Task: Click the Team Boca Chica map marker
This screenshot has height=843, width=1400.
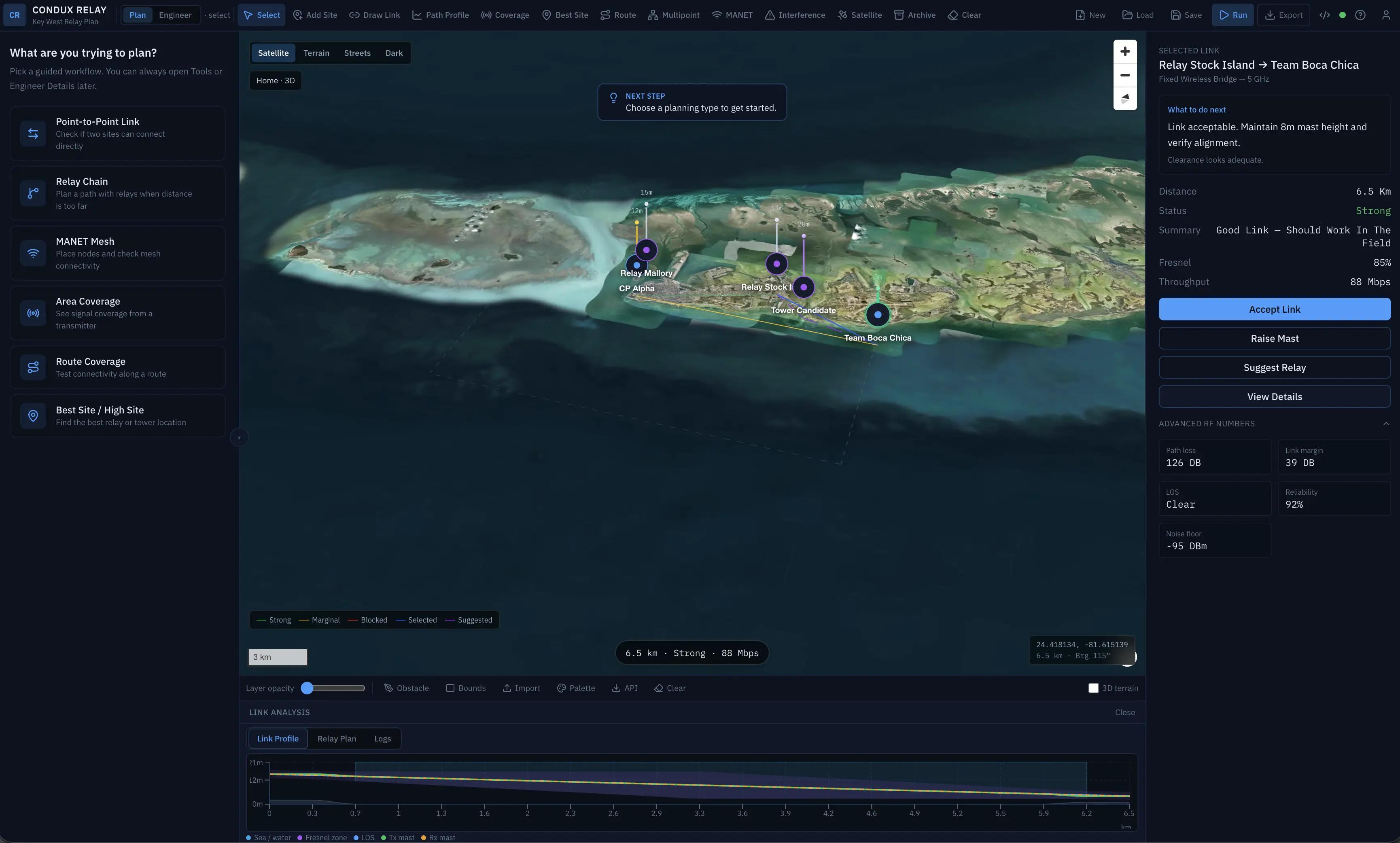Action: [878, 314]
